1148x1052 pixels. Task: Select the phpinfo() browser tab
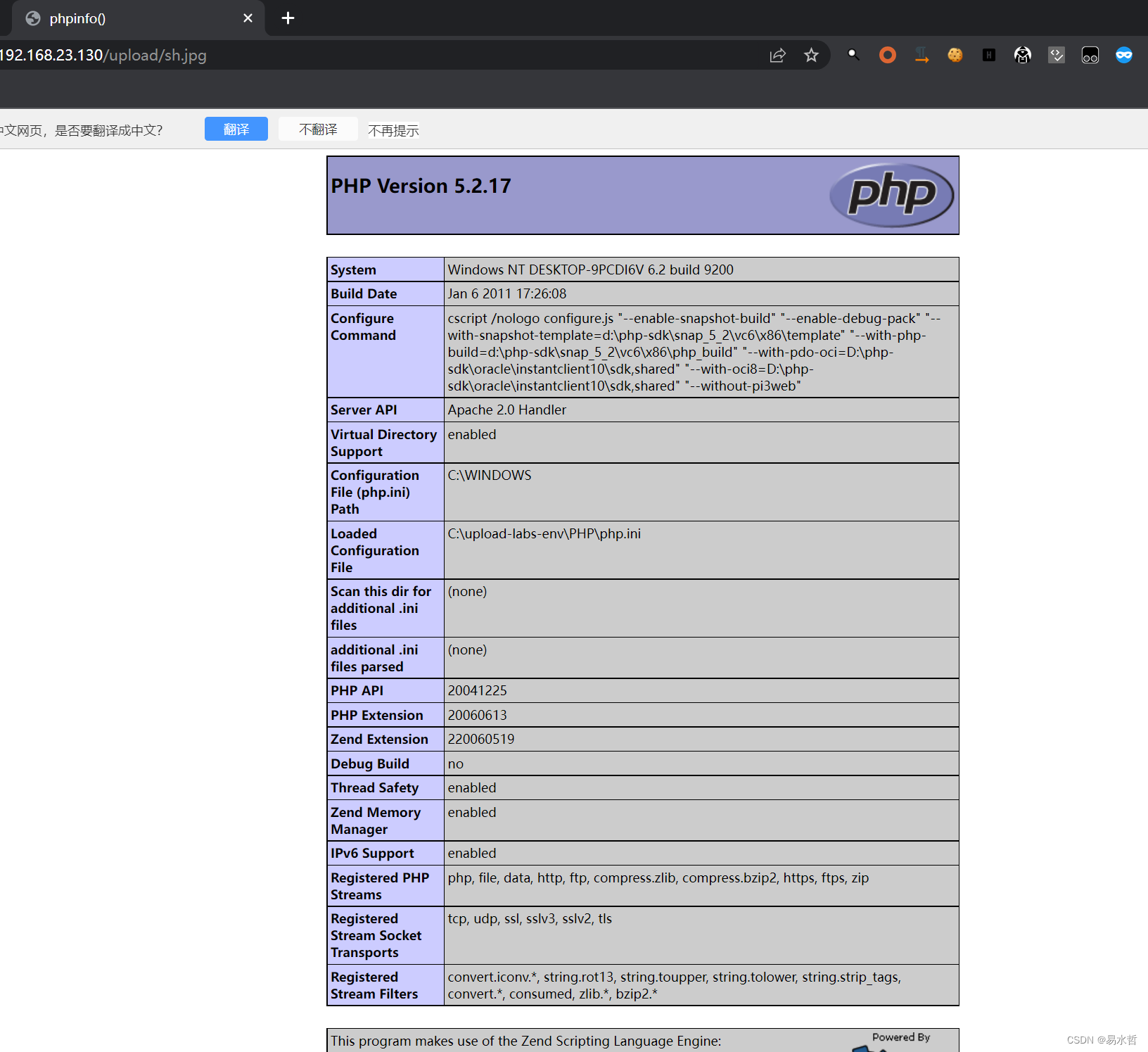[x=137, y=18]
